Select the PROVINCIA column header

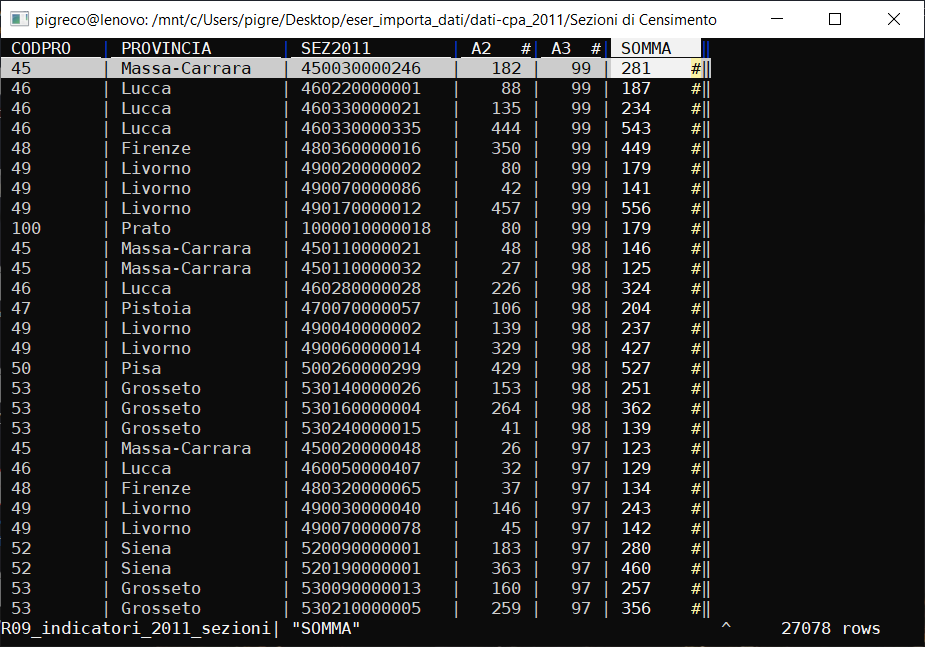click(x=166, y=48)
